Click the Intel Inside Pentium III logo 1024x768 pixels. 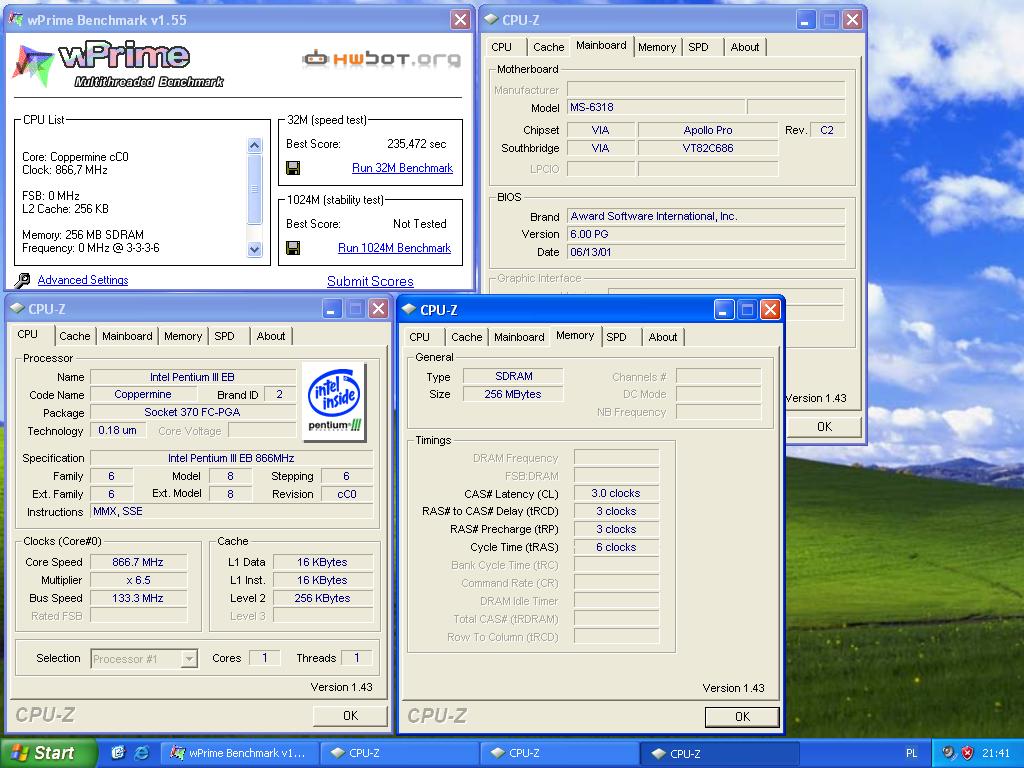[334, 401]
